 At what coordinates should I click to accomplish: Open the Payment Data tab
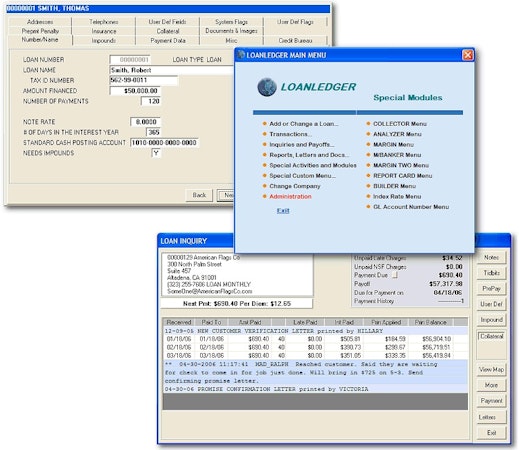click(167, 40)
